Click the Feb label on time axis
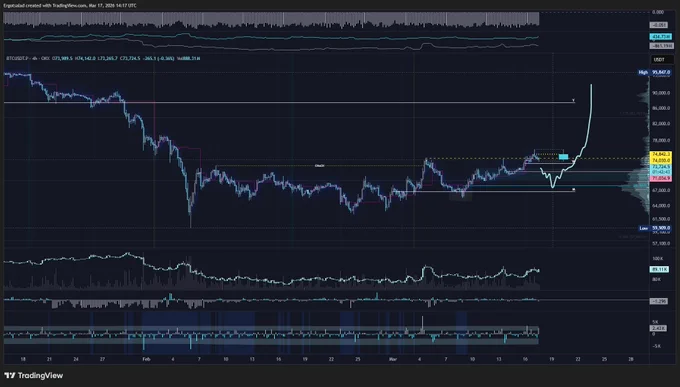The height and width of the screenshot is (387, 680). (x=146, y=359)
